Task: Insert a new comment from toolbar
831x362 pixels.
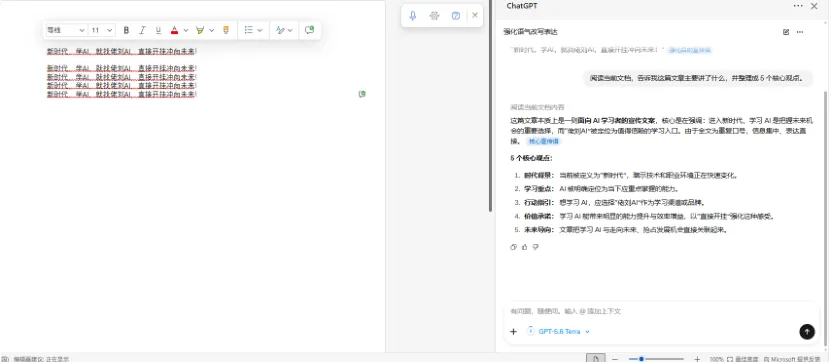Action: [x=310, y=30]
